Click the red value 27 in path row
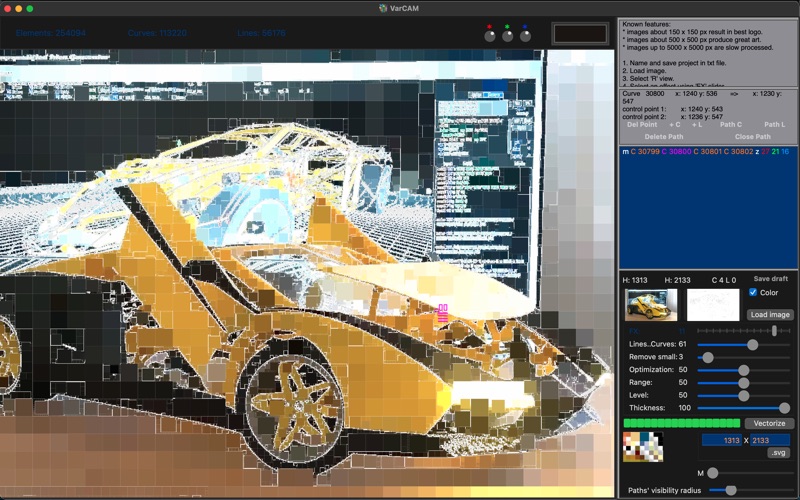The width and height of the screenshot is (800, 500). [765, 152]
